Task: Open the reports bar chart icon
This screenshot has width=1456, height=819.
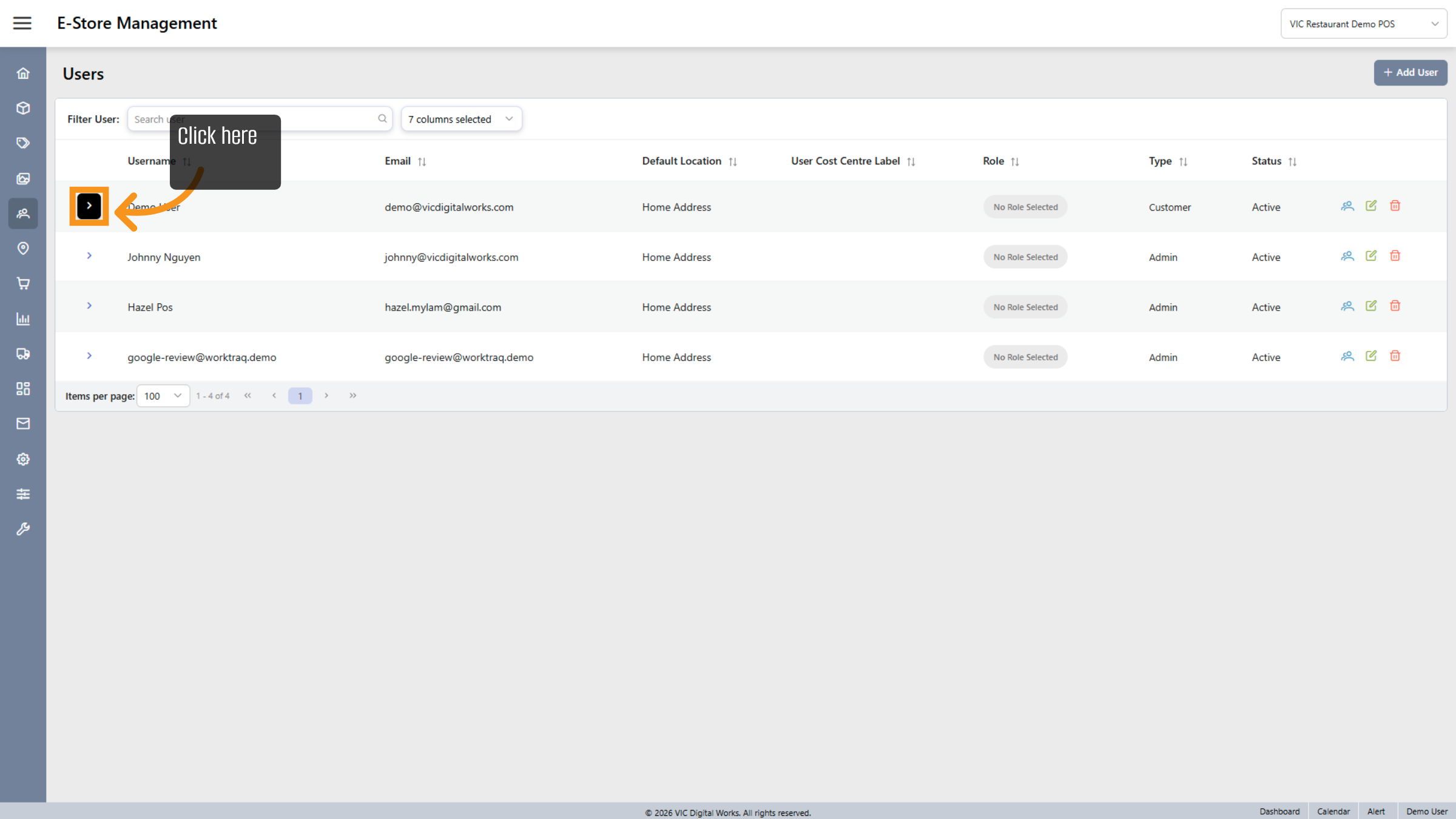Action: click(x=23, y=318)
